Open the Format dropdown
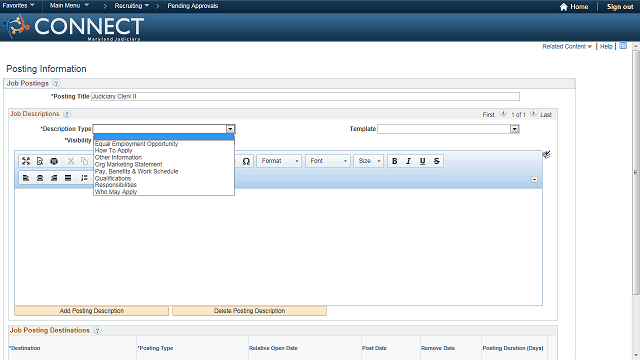The width and height of the screenshot is (640, 360). click(279, 161)
